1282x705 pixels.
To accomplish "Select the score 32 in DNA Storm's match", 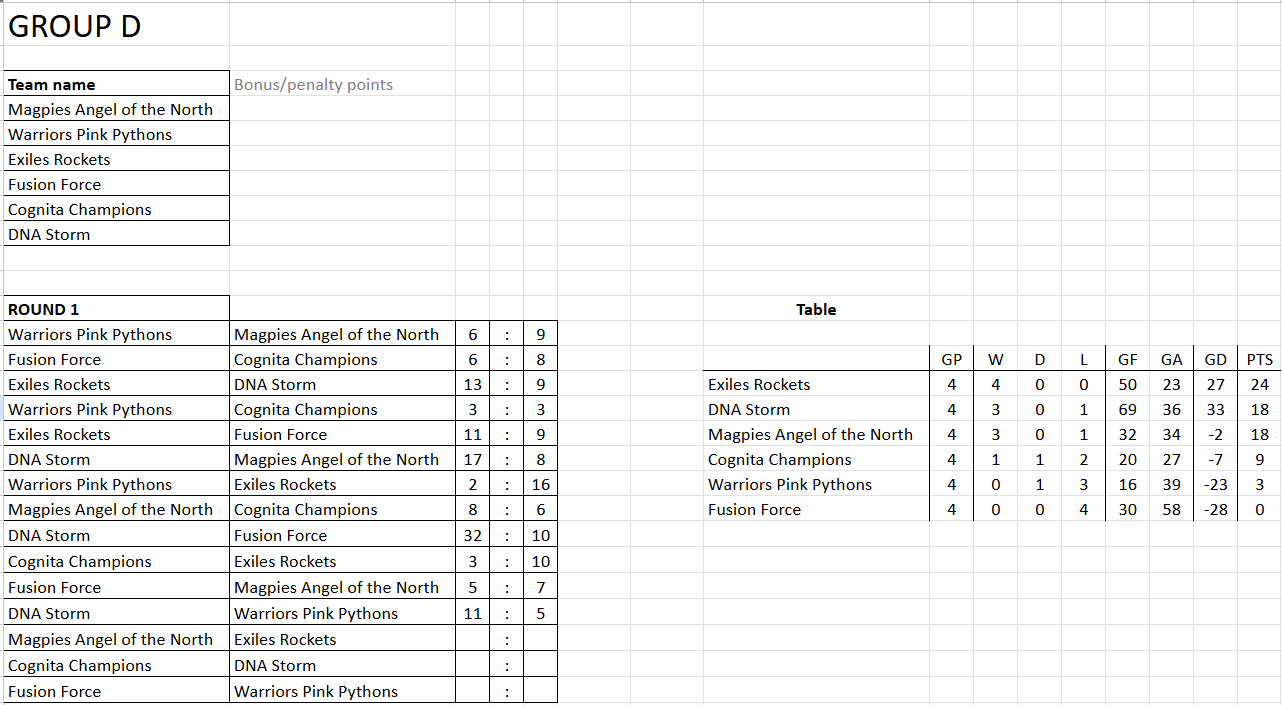I will tap(472, 536).
